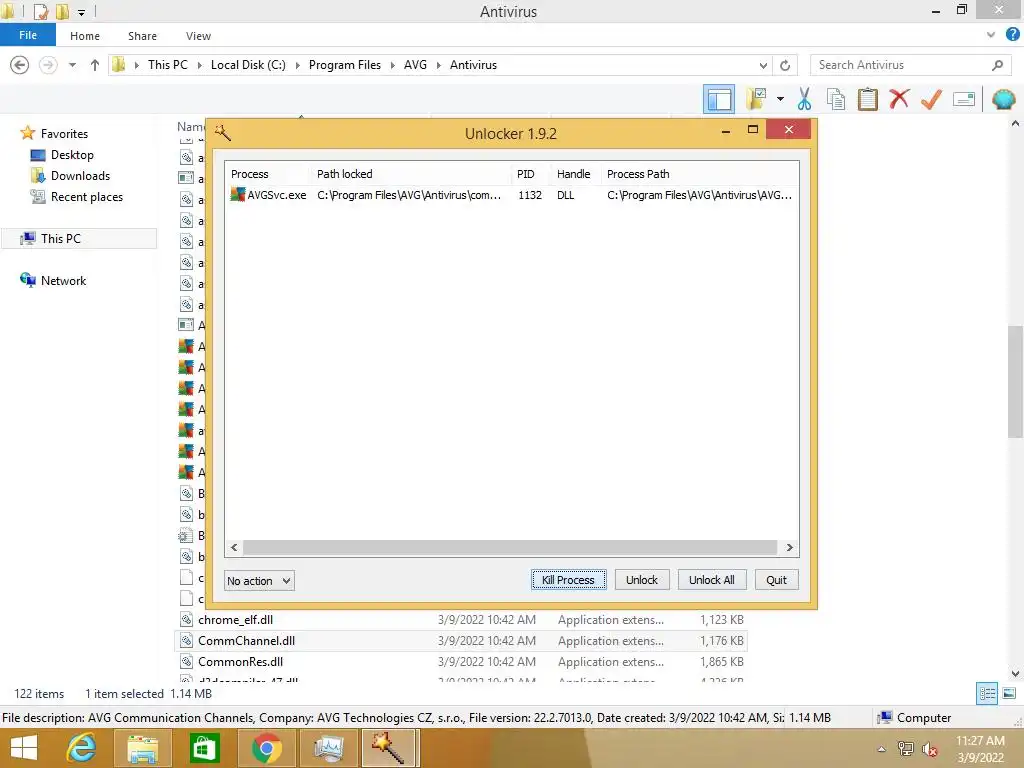Image resolution: width=1024 pixels, height=768 pixels.
Task: Switch to details view icon
Action: [987, 694]
